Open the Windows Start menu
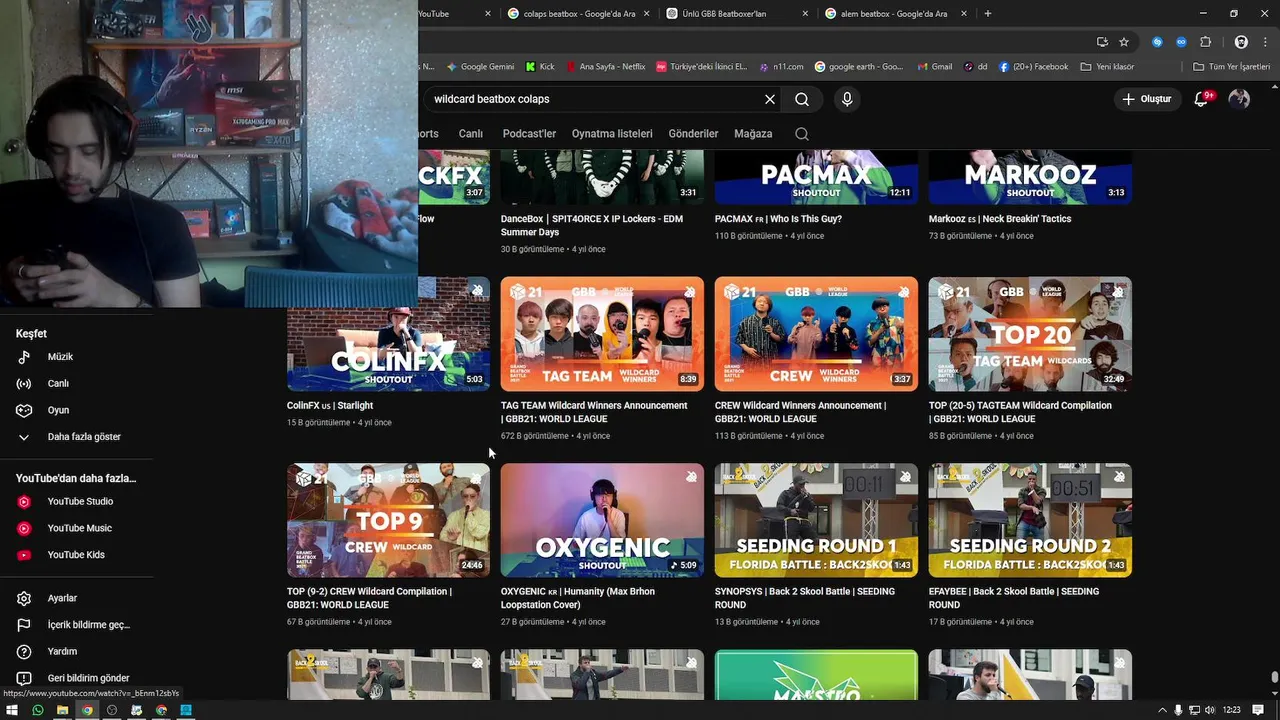 tap(12, 710)
